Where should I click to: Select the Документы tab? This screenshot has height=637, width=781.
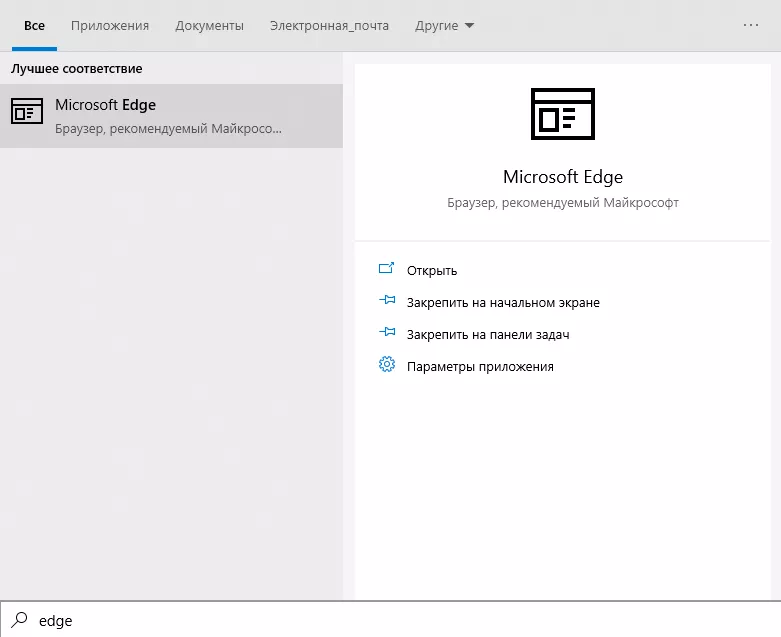point(210,25)
